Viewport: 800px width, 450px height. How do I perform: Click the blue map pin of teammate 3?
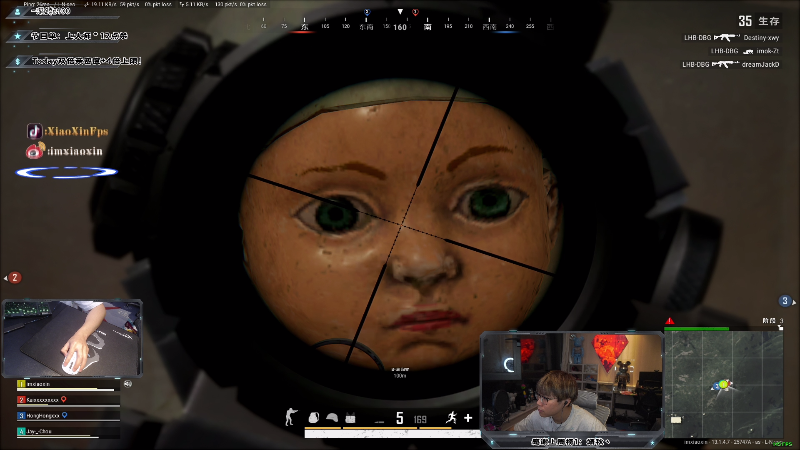tap(65, 415)
